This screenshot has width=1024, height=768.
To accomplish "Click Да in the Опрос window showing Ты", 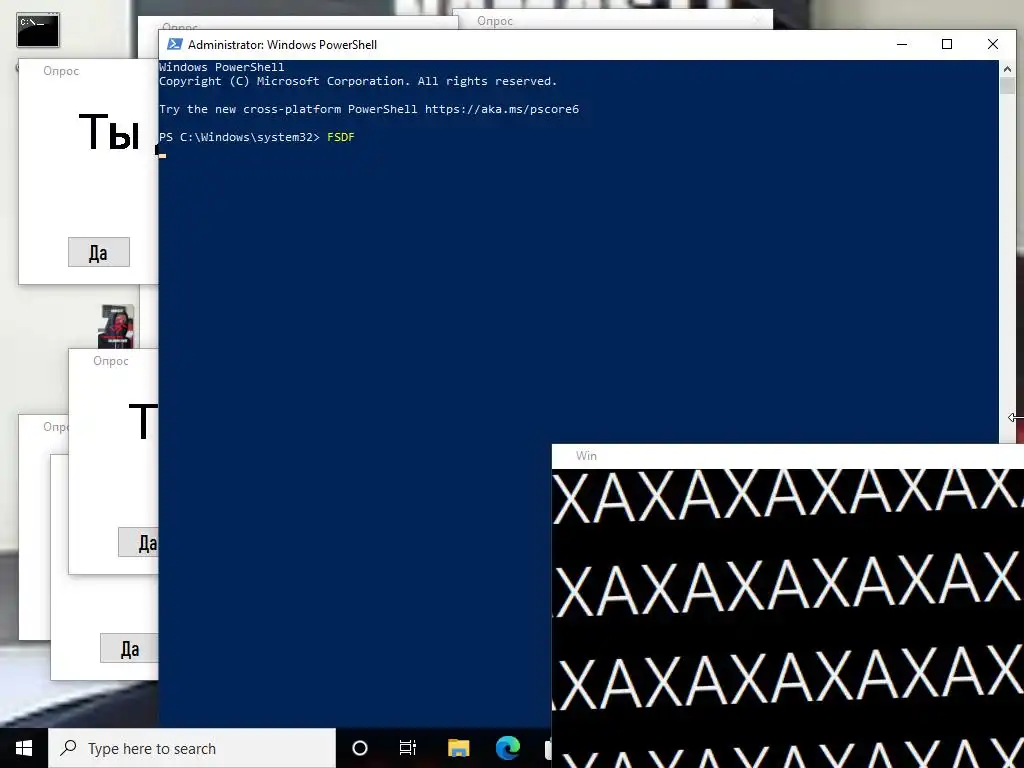I will (x=99, y=252).
